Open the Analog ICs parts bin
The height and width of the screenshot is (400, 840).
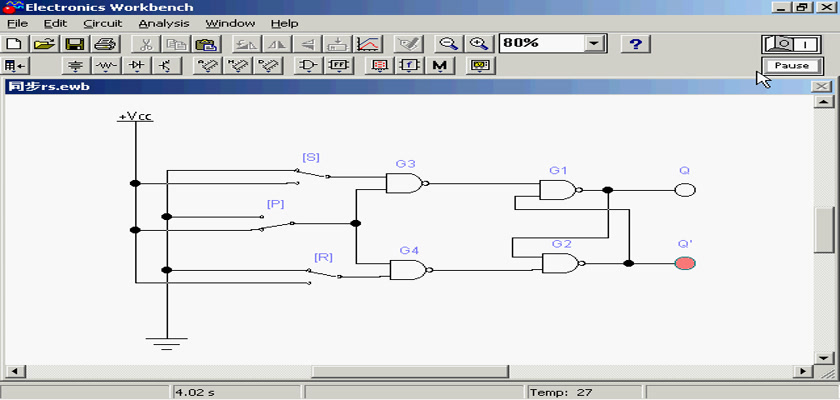(x=207, y=66)
